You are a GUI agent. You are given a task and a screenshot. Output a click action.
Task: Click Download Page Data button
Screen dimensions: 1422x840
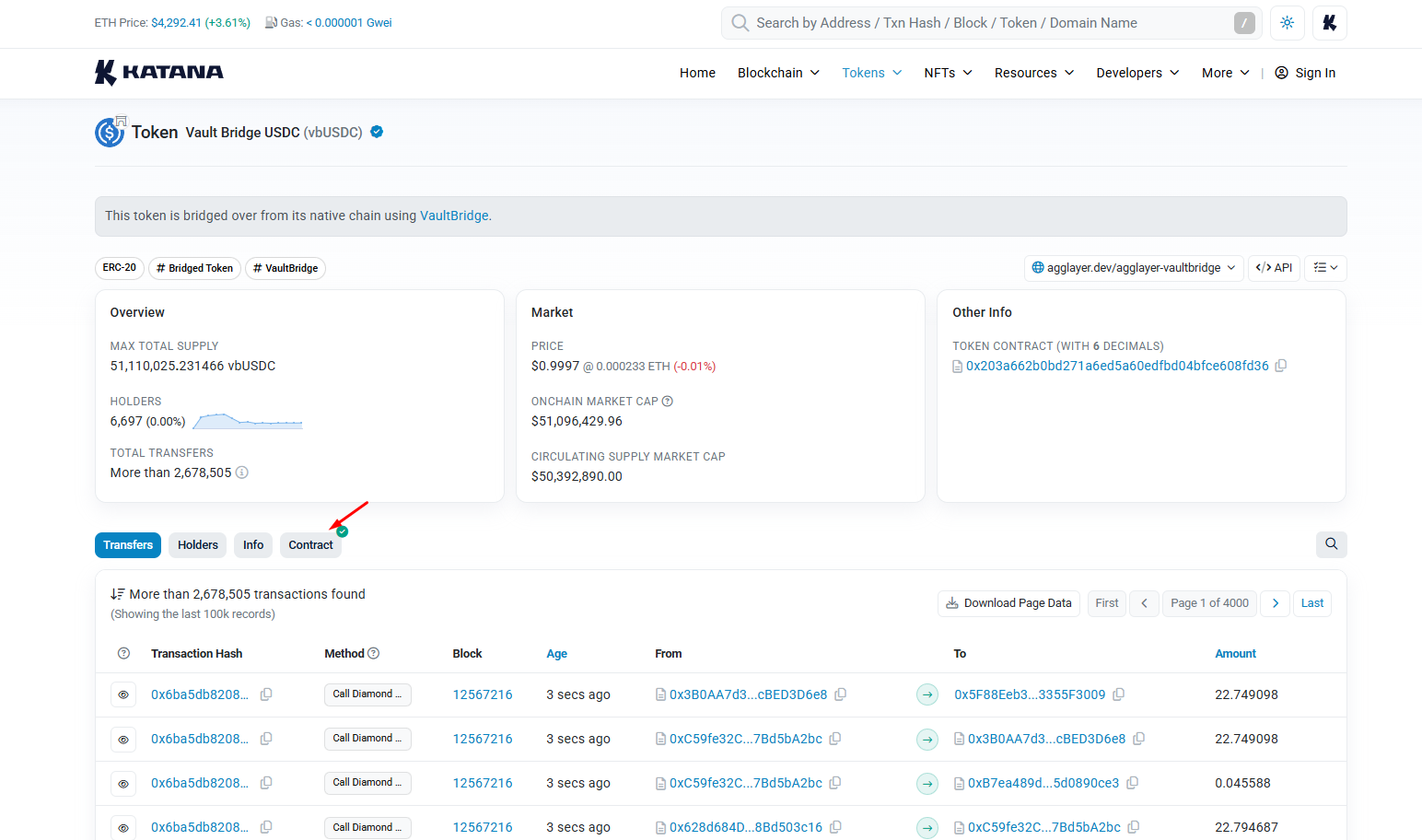1008,603
